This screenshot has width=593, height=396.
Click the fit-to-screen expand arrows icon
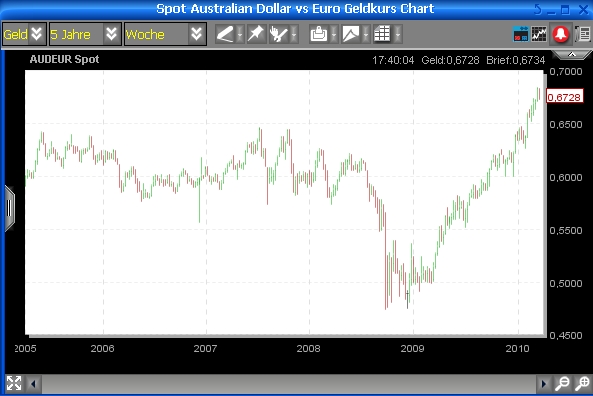(14, 383)
